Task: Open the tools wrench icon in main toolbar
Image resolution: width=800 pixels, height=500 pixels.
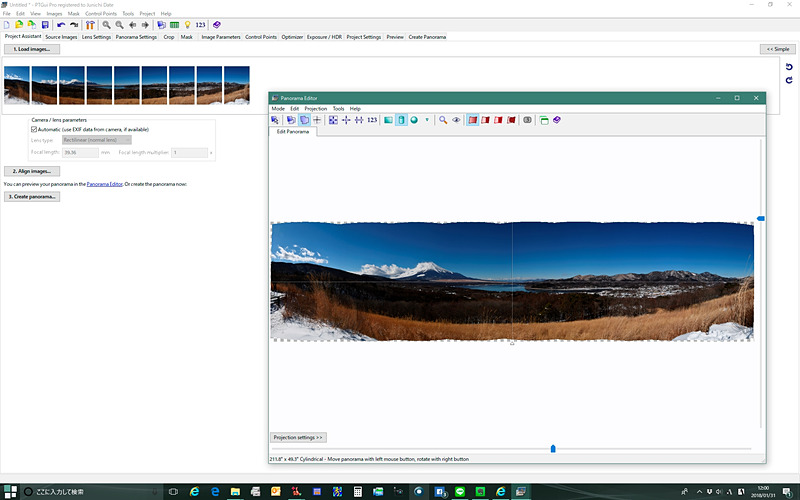Action: 90,24
